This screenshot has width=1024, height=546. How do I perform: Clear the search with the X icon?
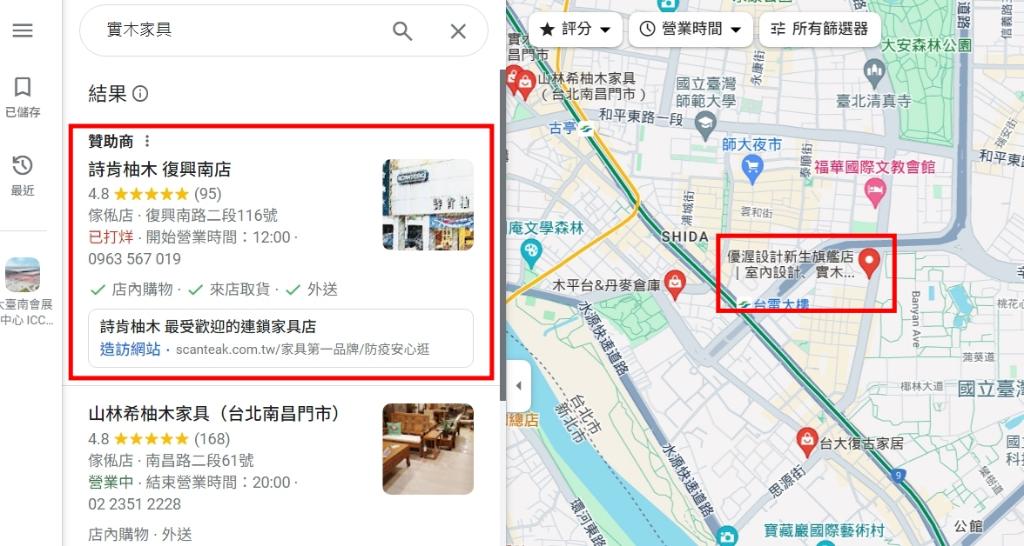click(x=458, y=31)
